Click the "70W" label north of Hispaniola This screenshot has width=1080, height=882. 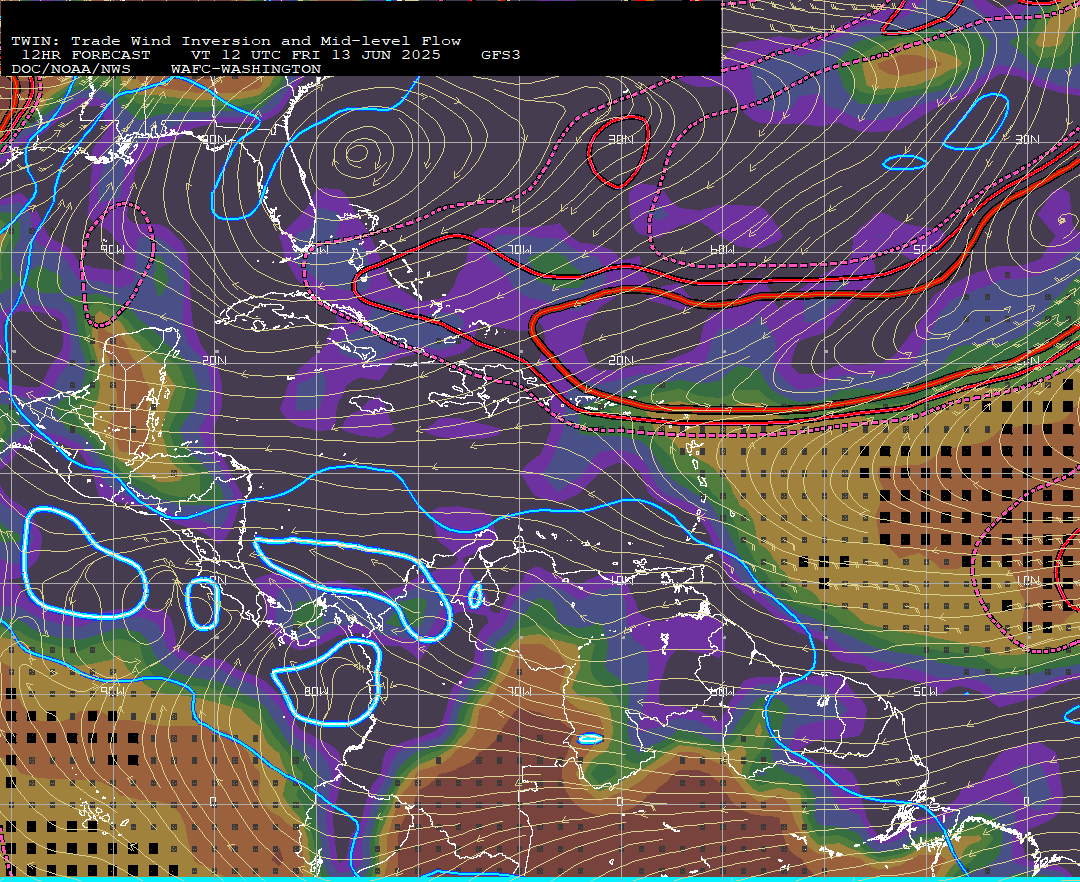coord(520,249)
